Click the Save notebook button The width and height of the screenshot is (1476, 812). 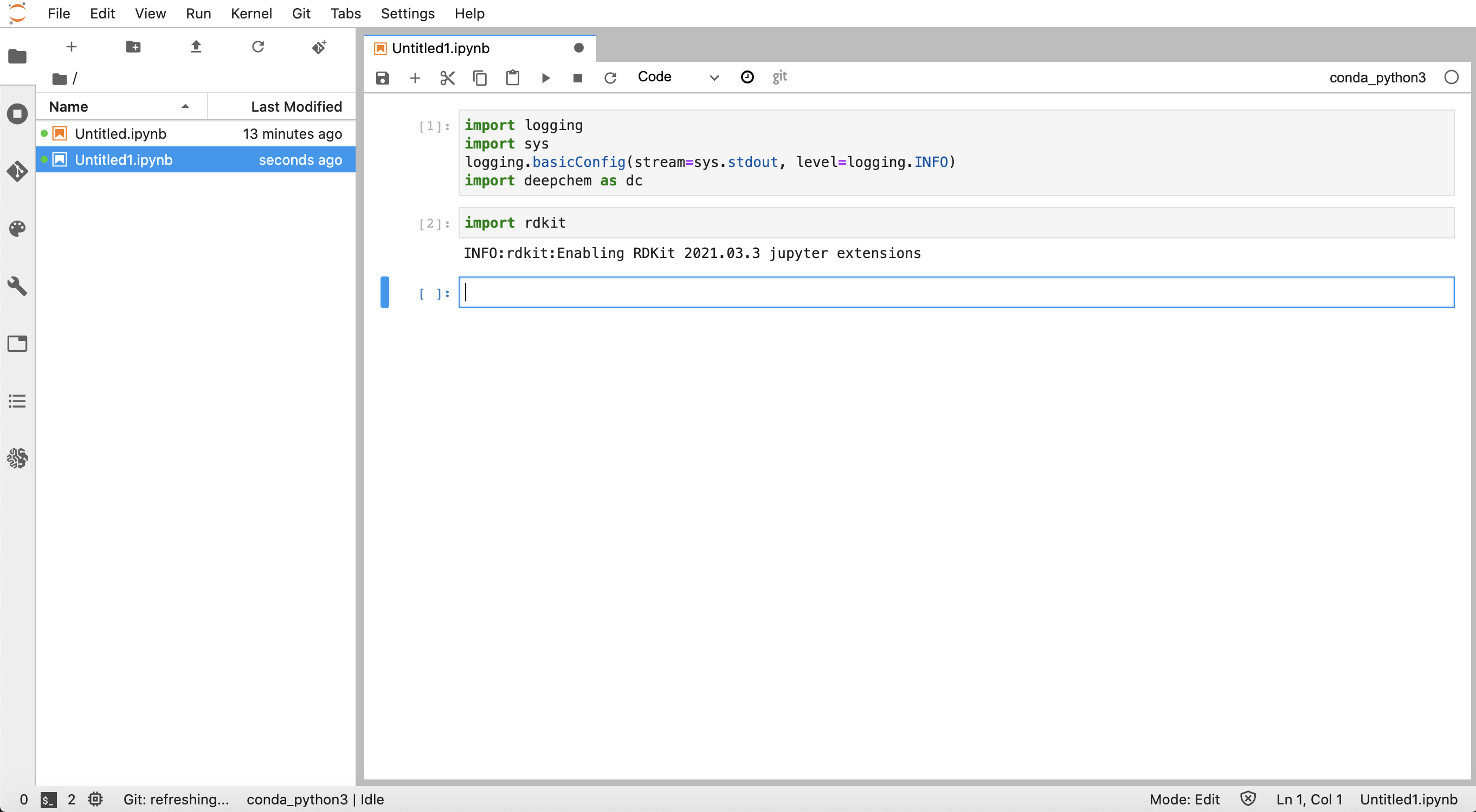[382, 77]
